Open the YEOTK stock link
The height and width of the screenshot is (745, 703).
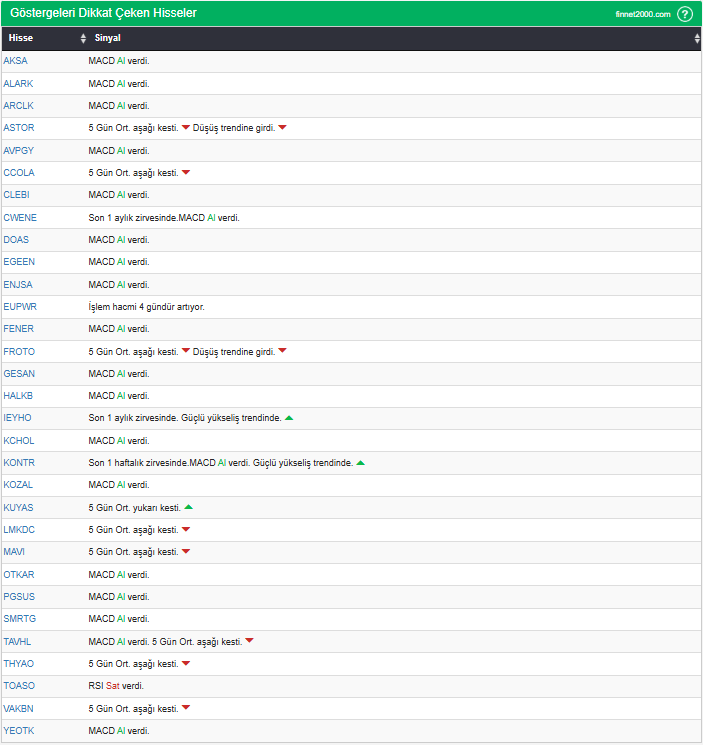click(x=19, y=731)
